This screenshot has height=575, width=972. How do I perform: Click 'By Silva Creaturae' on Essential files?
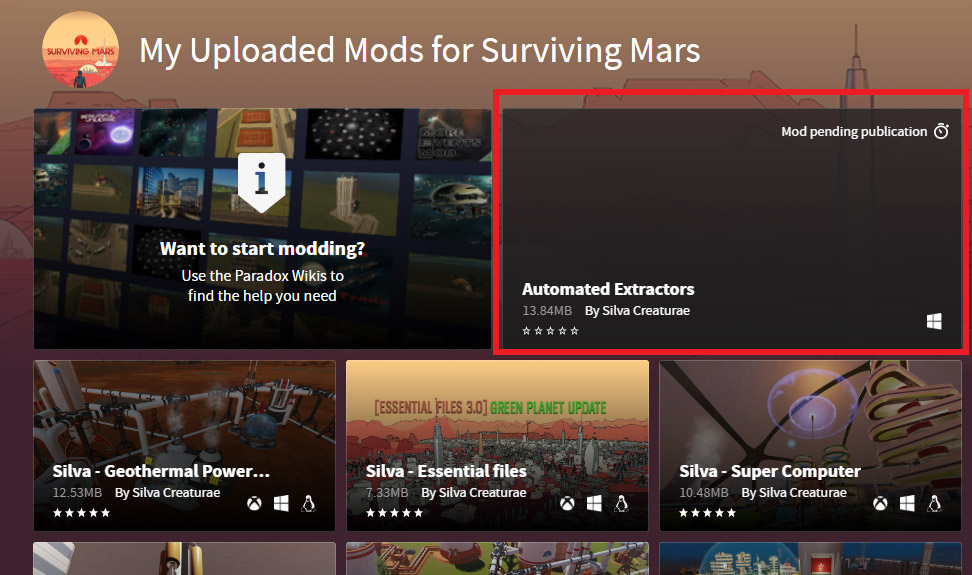[x=474, y=493]
